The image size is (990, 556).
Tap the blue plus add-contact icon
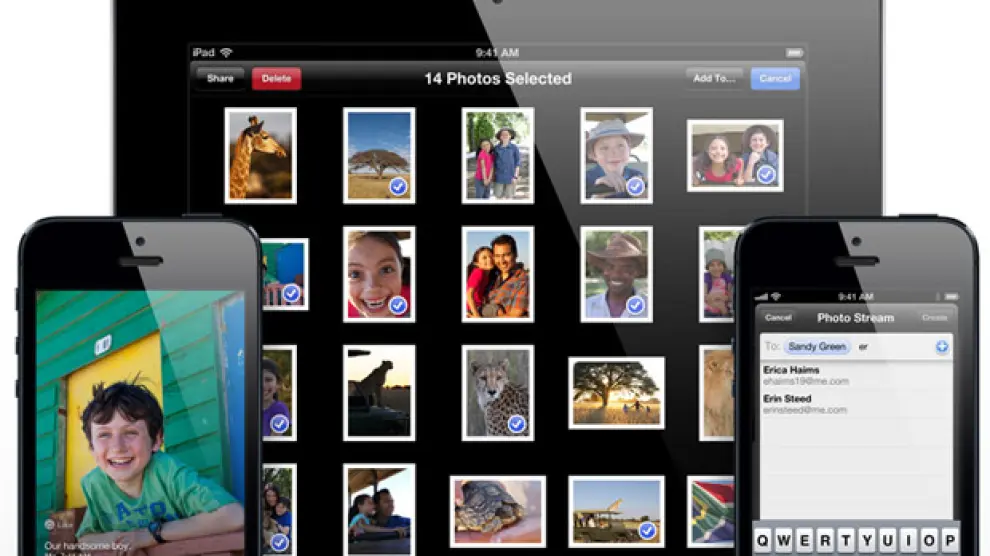coord(941,347)
